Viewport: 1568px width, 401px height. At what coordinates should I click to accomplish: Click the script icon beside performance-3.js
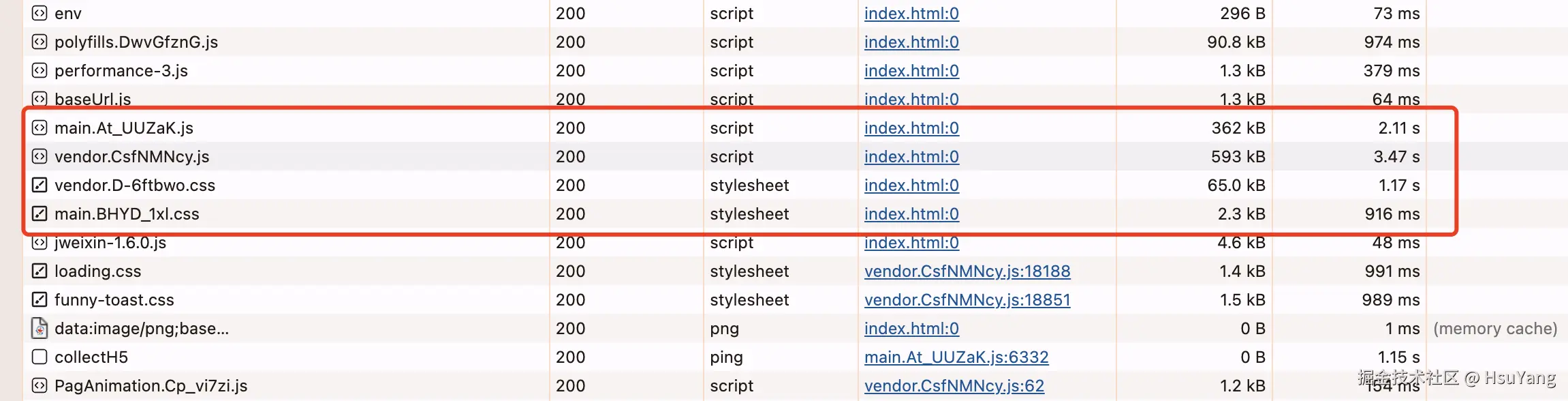coord(40,70)
